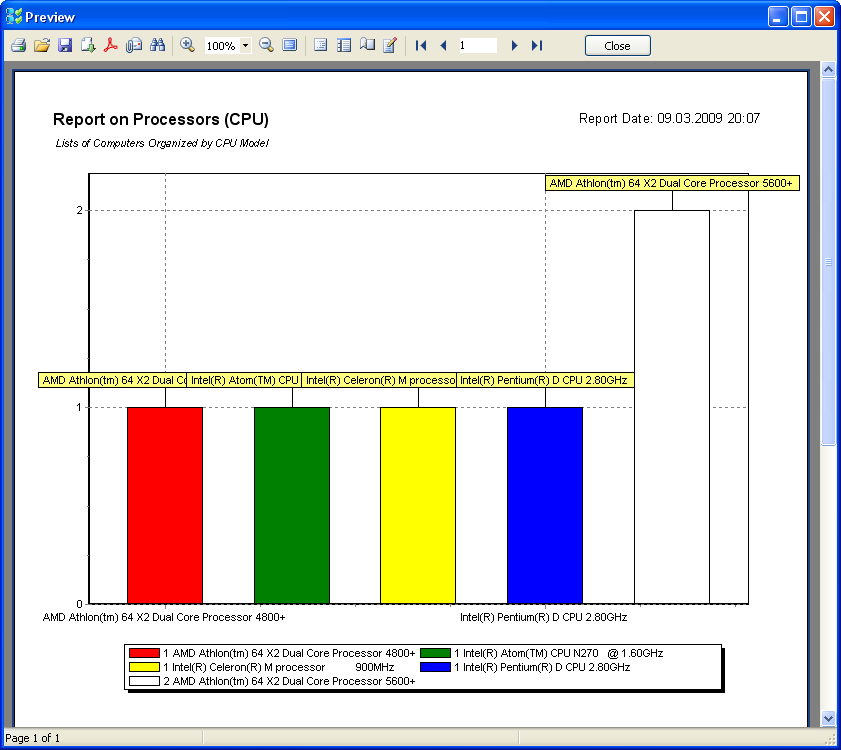
Task: Open page settings book icon
Action: [x=367, y=46]
